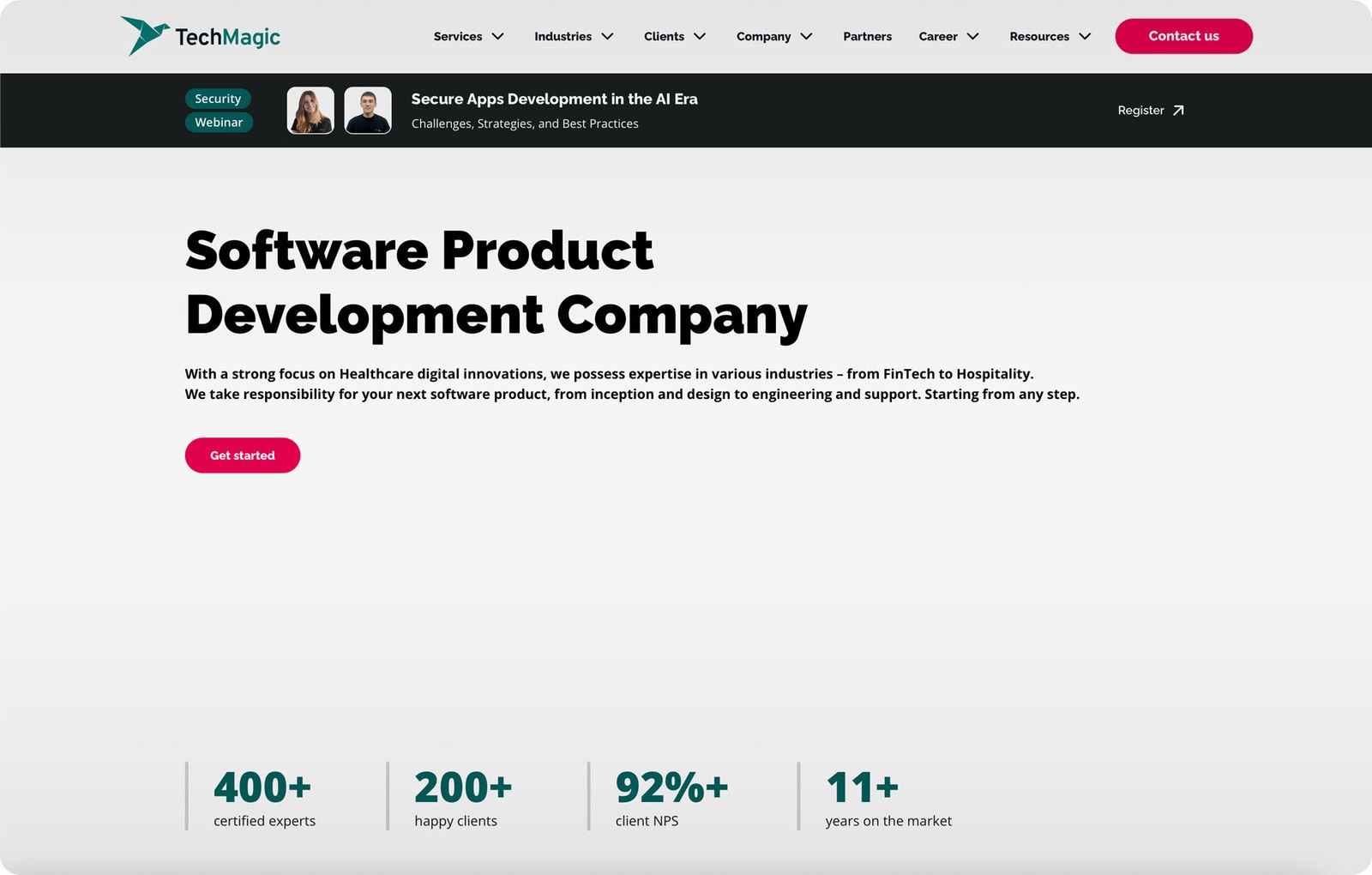Viewport: 1372px width, 875px height.
Task: Expand the Career dropdown chevron
Action: click(x=972, y=37)
